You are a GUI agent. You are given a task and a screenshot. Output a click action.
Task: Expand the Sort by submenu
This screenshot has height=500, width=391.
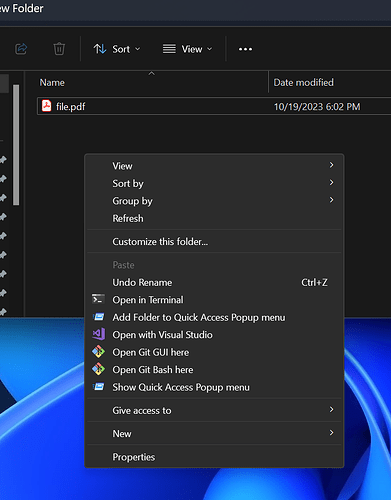[215, 183]
